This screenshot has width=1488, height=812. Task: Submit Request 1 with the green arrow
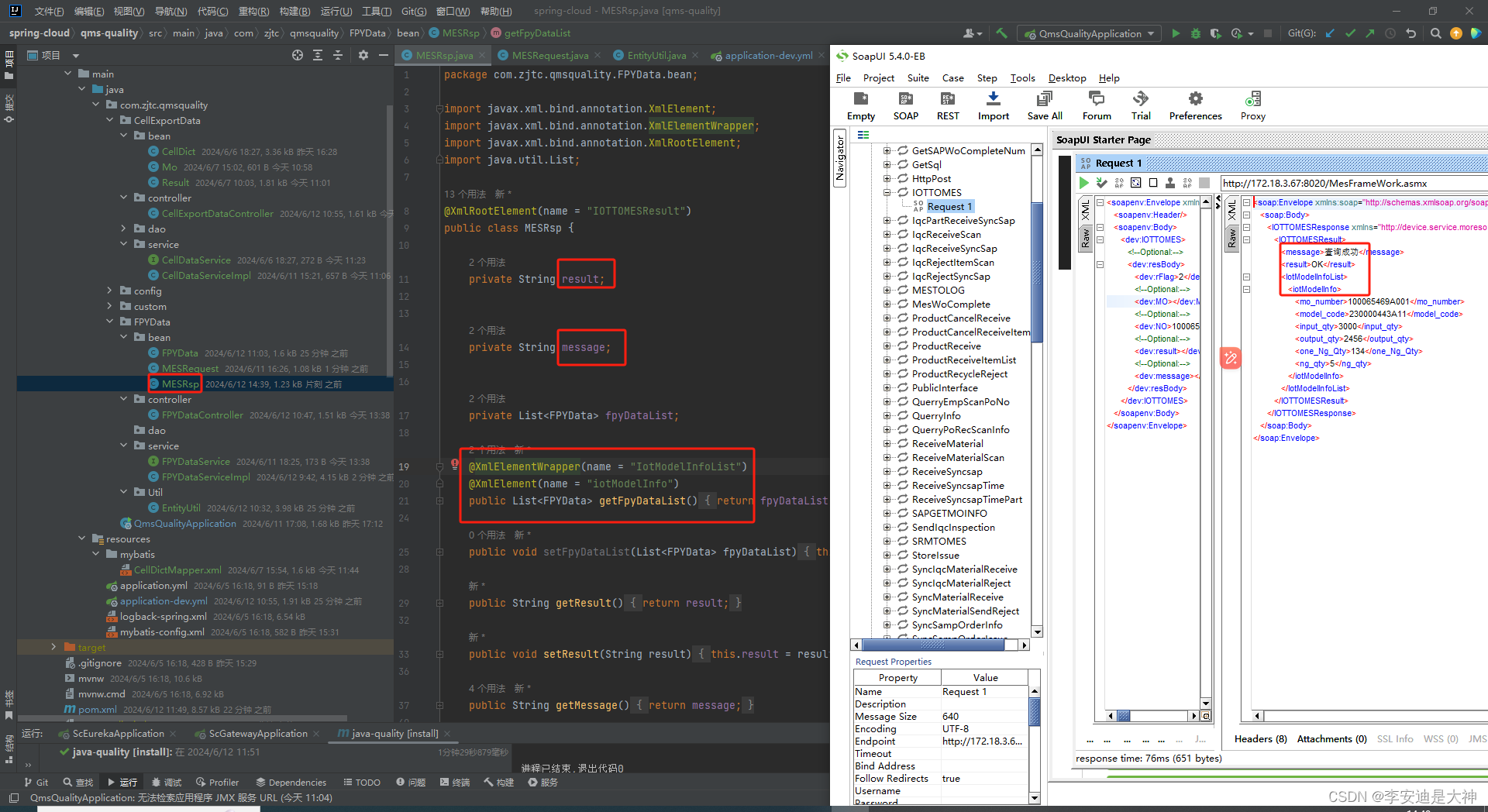(1083, 183)
